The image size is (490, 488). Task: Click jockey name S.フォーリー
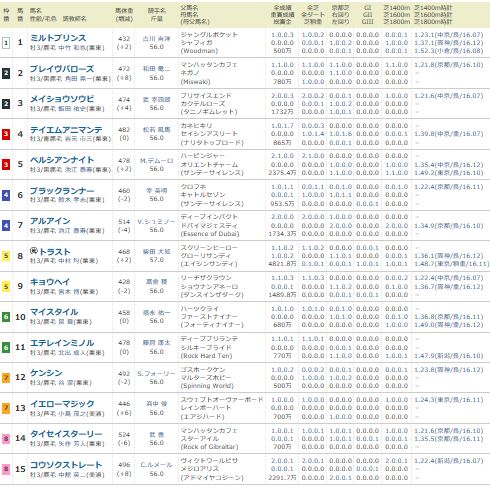(156, 374)
